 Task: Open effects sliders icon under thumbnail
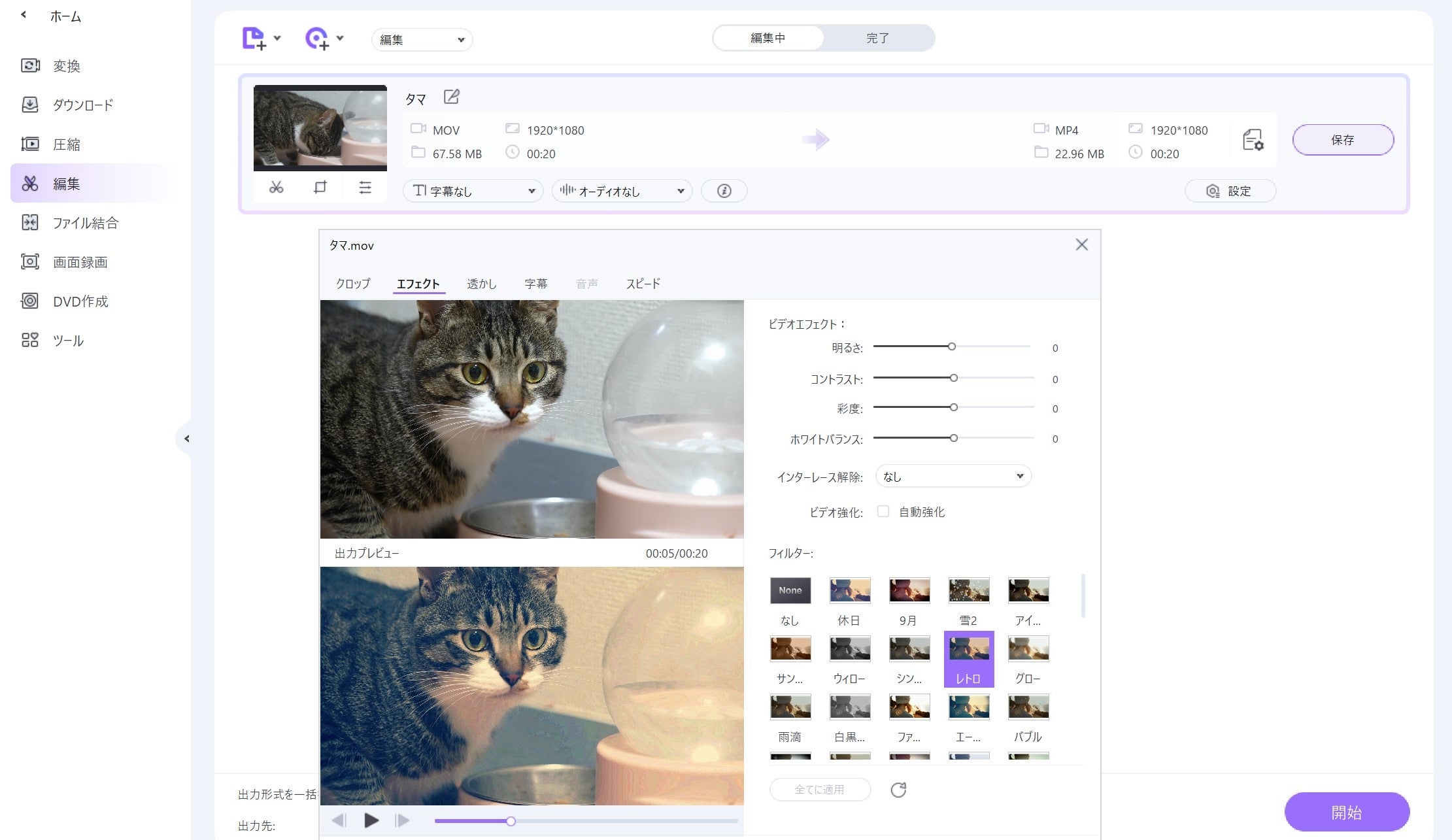[365, 188]
